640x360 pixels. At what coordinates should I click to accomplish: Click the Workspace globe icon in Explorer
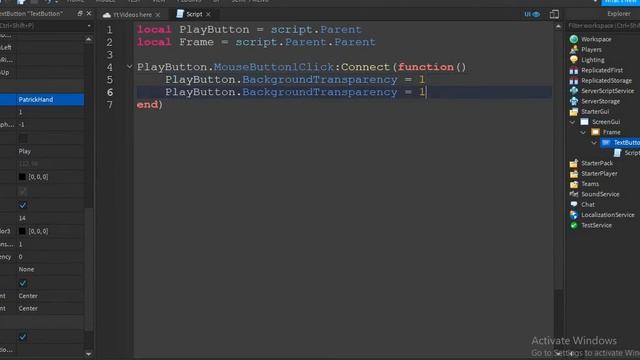point(574,39)
